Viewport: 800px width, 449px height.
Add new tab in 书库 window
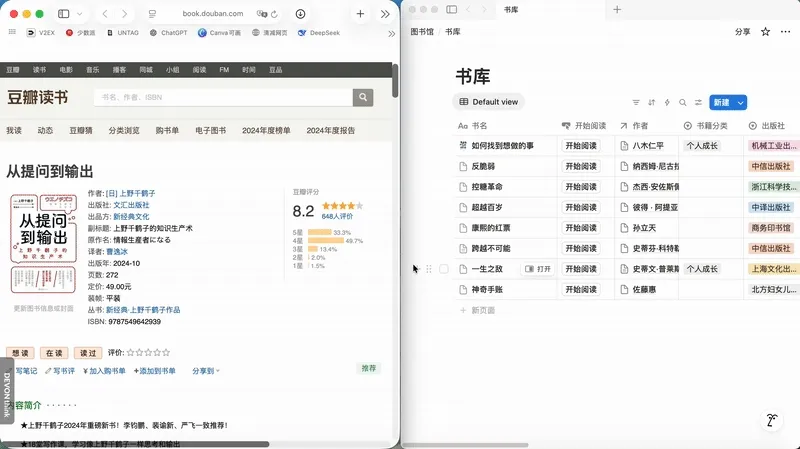pyautogui.click(x=617, y=9)
